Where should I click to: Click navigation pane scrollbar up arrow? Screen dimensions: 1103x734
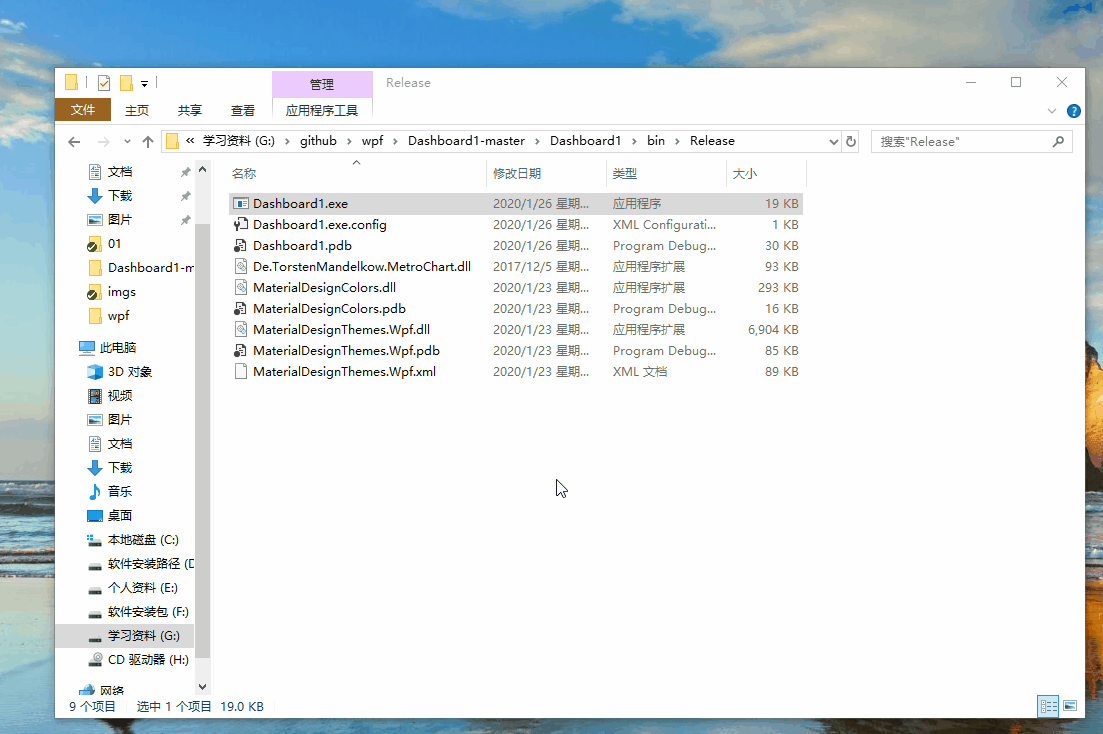(203, 170)
